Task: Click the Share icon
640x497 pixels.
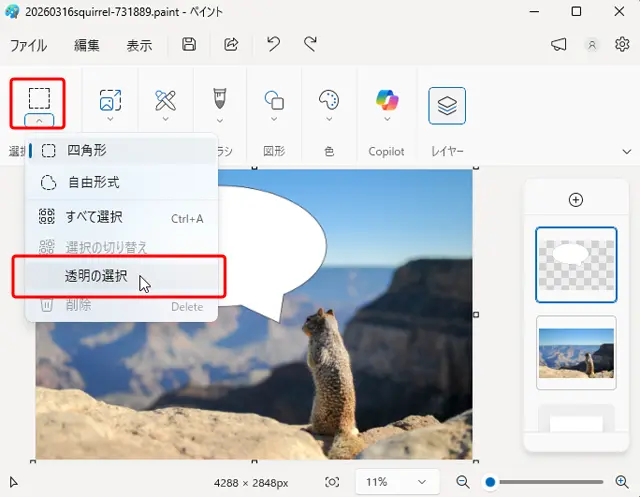Action: pos(231,44)
